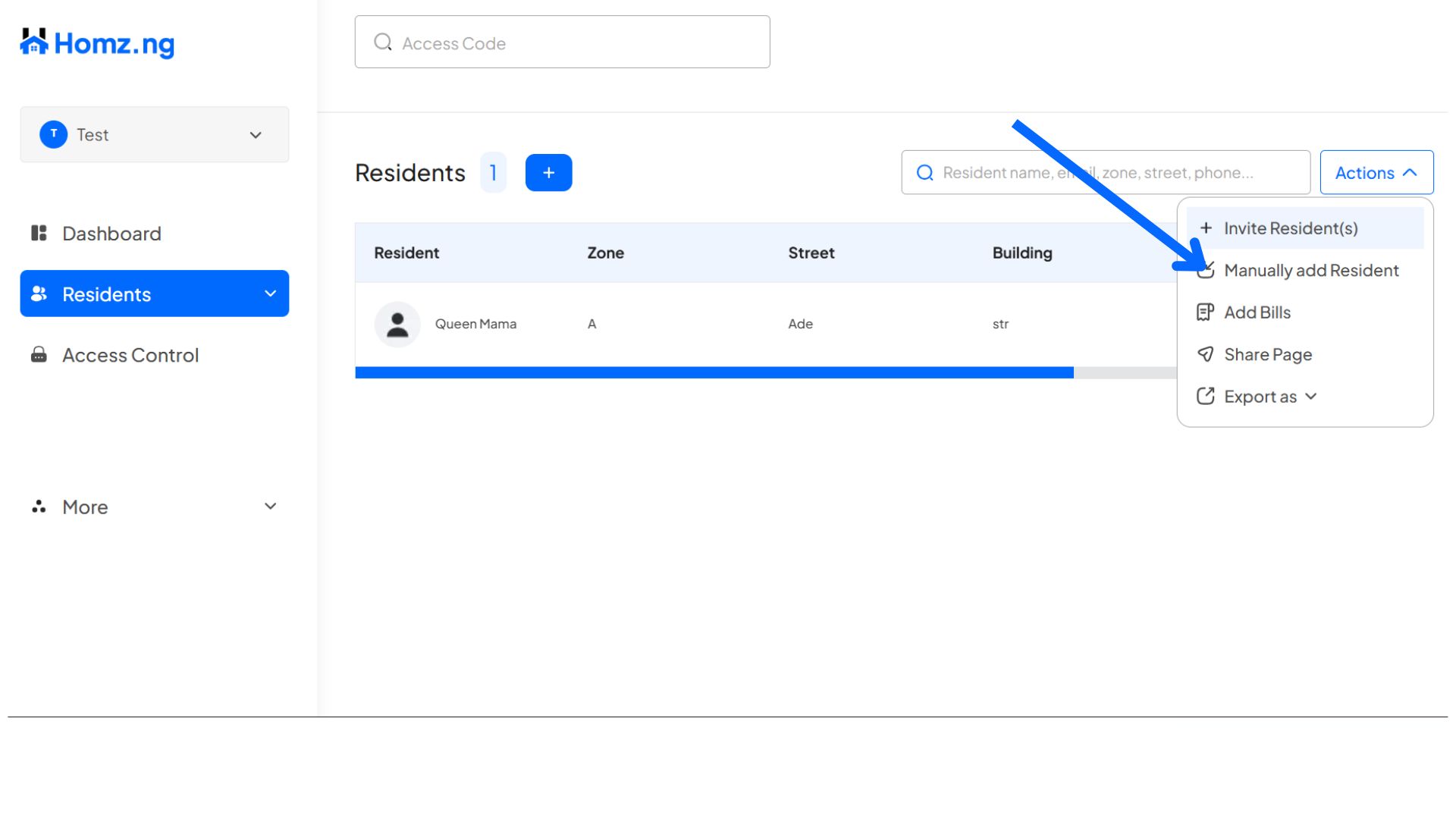Click building cell str
Viewport: 1456px width, 819px height.
(1000, 324)
